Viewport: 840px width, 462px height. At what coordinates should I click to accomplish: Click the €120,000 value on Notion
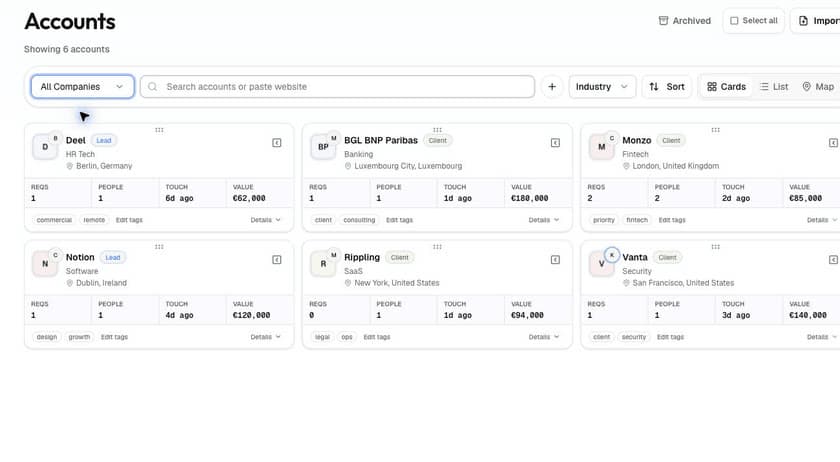[x=251, y=315]
